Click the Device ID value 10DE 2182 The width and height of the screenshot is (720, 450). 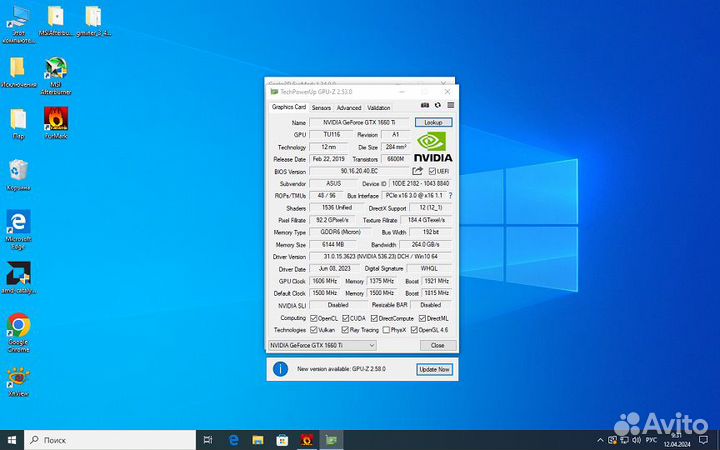(x=420, y=183)
